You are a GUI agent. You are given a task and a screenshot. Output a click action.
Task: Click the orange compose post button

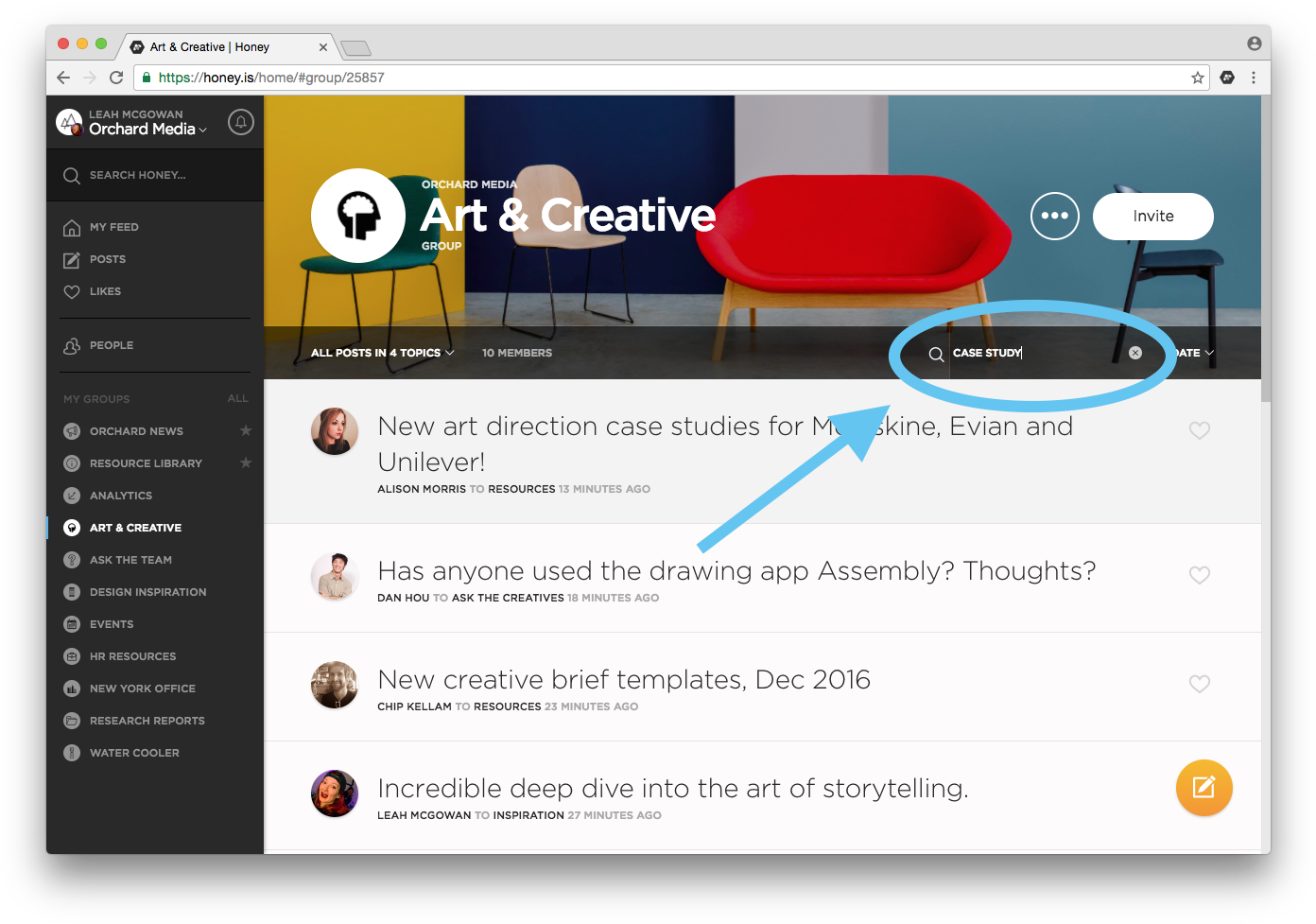(x=1203, y=787)
